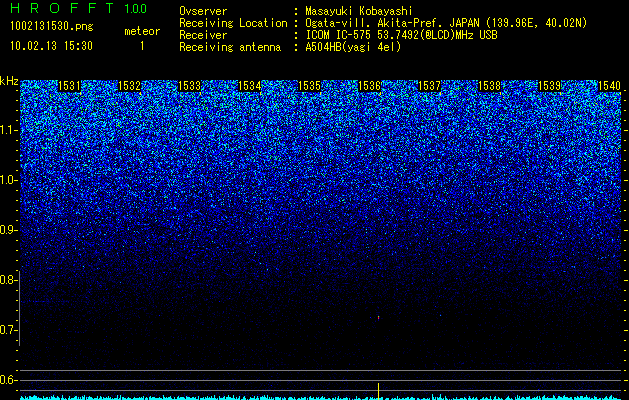Click the gray vertical frequency range bar
The height and width of the screenshot is (400, 629).
[20, 308]
